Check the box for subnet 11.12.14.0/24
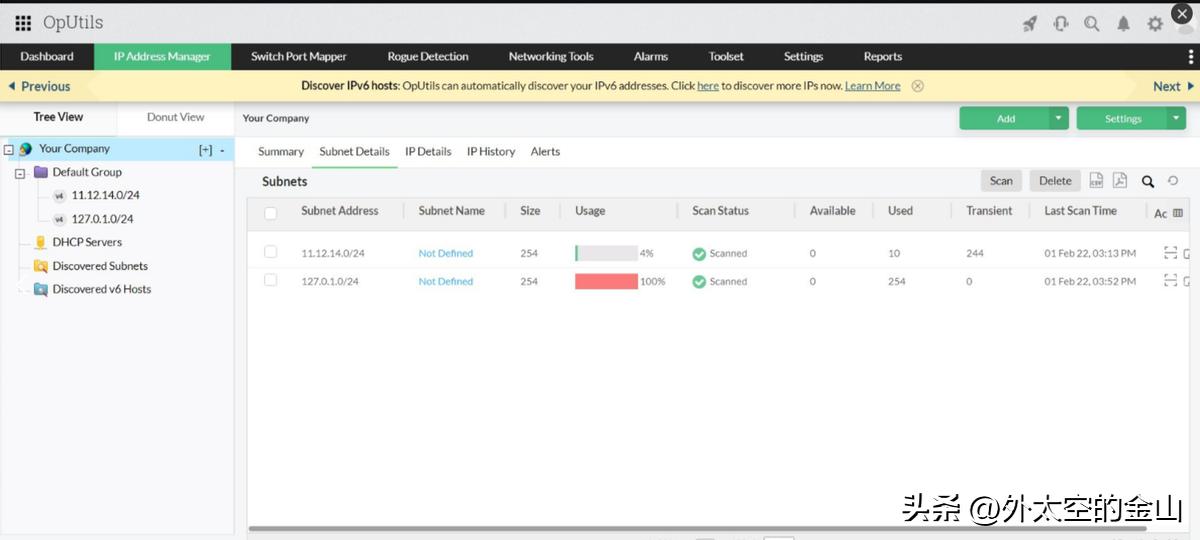Image resolution: width=1200 pixels, height=540 pixels. coord(271,252)
